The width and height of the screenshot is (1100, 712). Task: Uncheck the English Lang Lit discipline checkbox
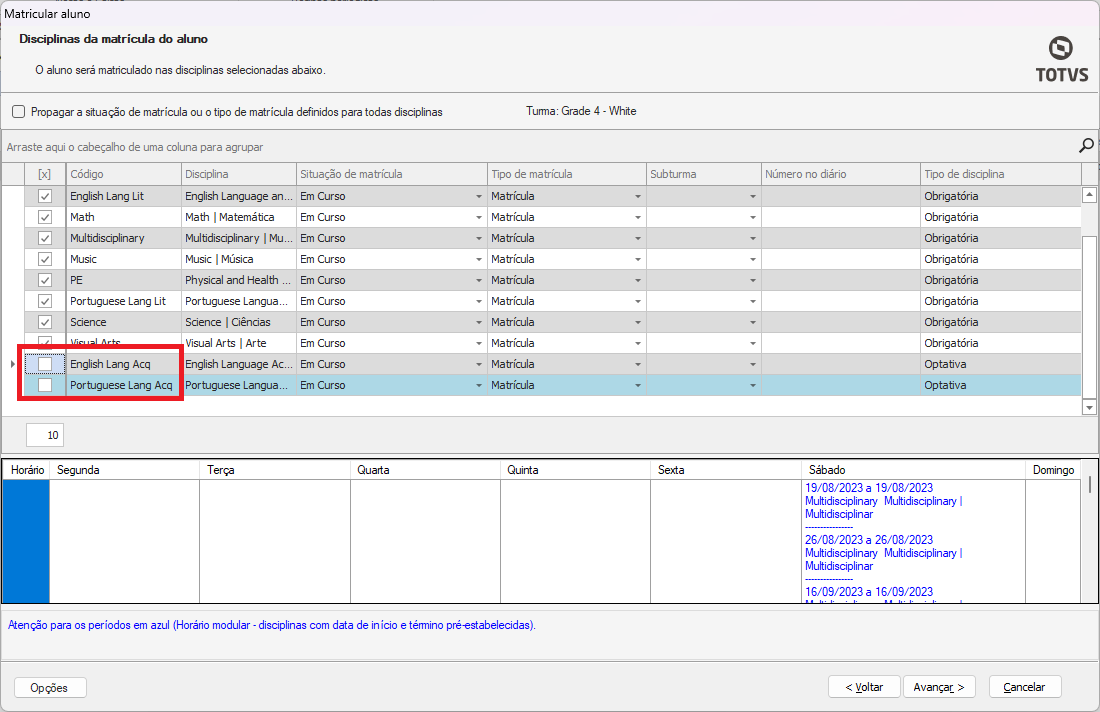click(x=45, y=196)
